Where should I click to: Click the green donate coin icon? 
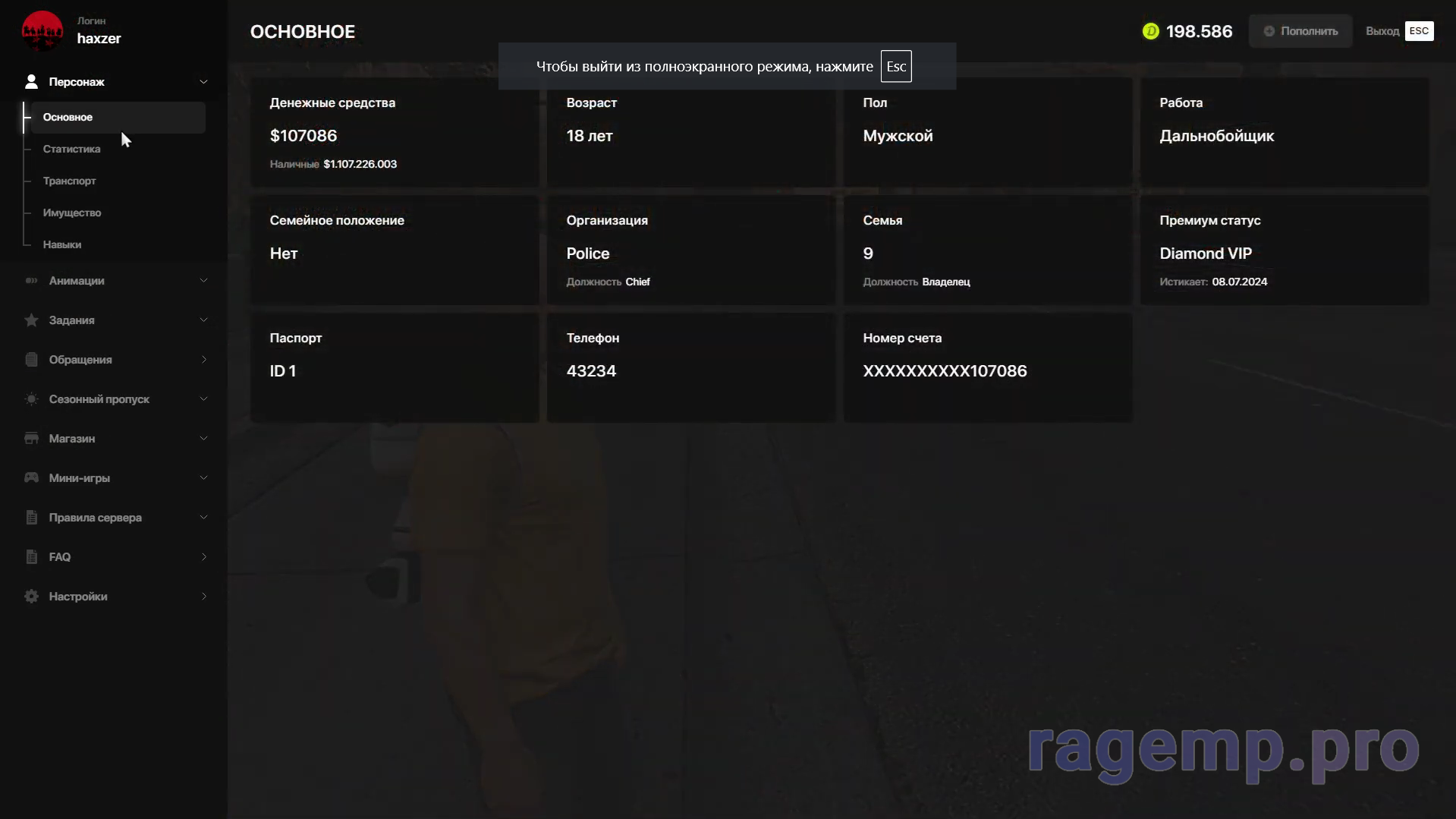pos(1150,31)
